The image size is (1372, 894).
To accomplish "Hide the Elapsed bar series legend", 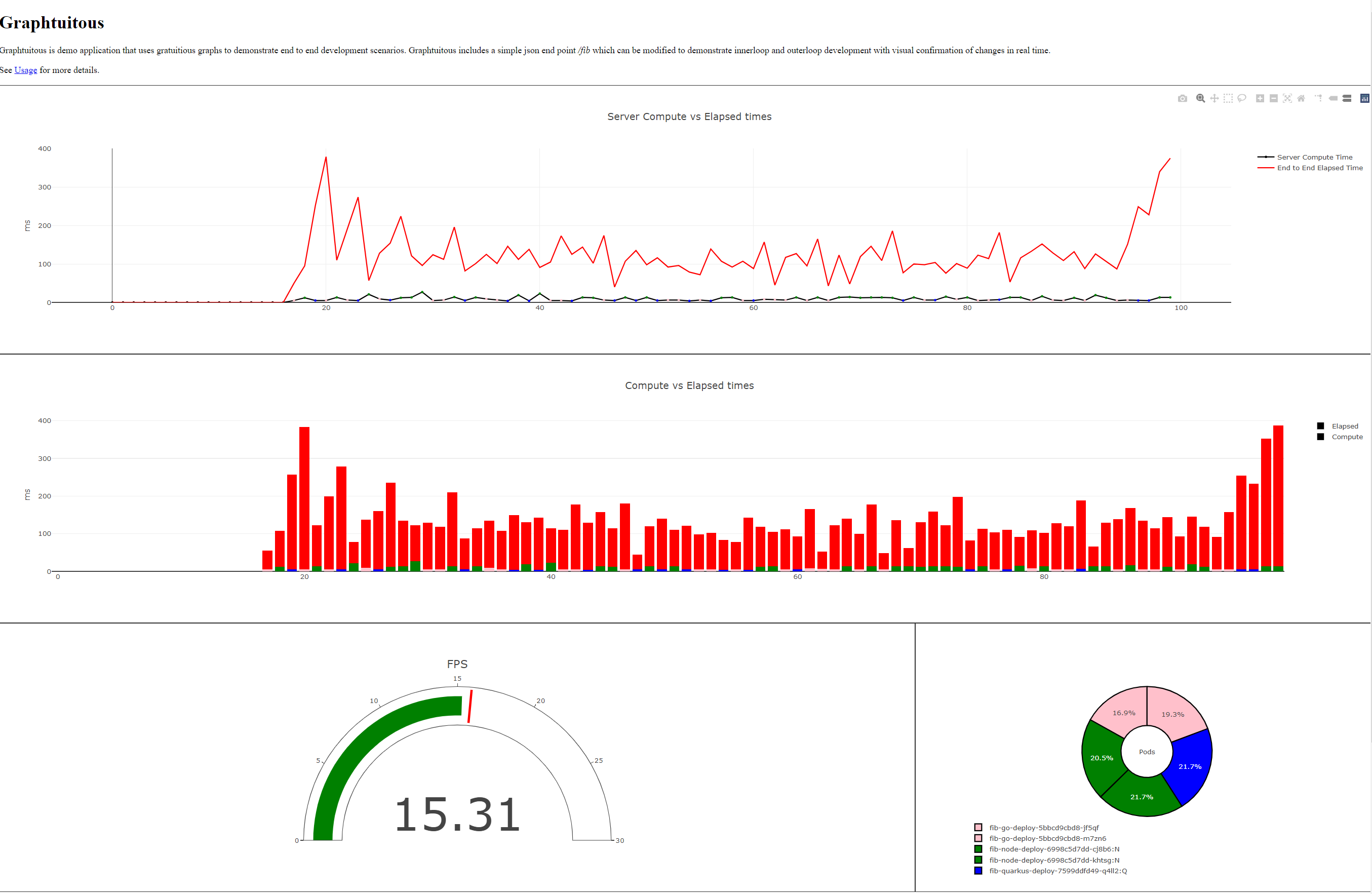I will tap(1344, 426).
